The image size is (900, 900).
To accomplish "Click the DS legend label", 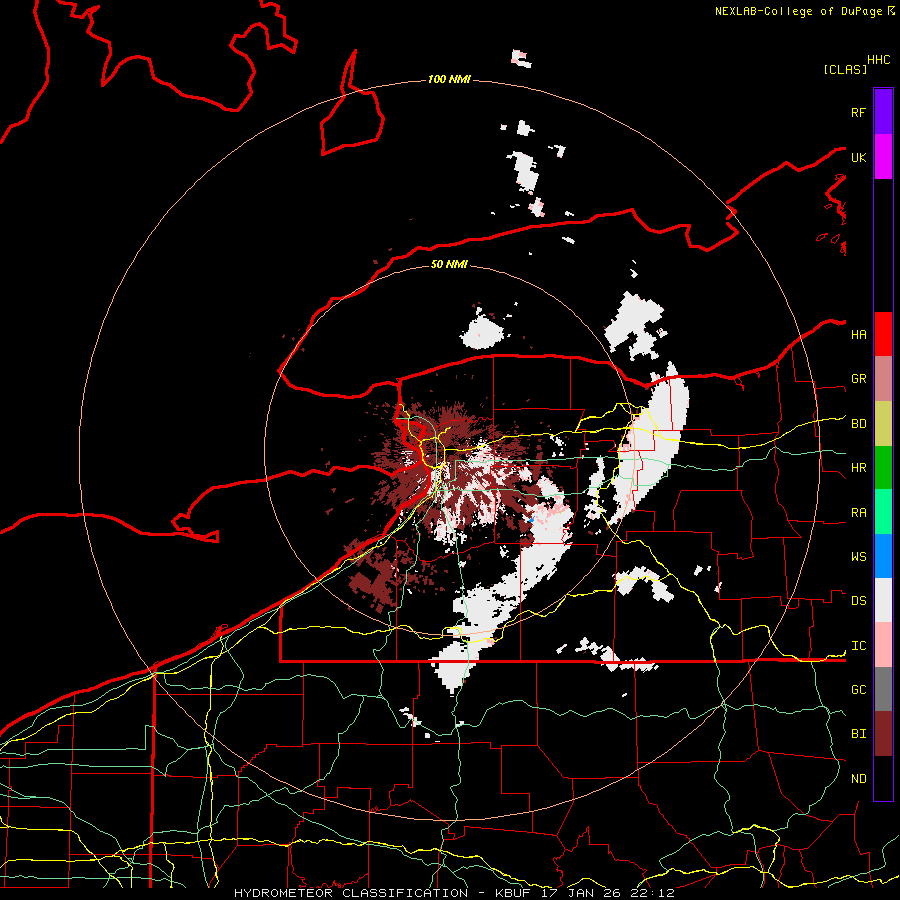I will coord(858,601).
